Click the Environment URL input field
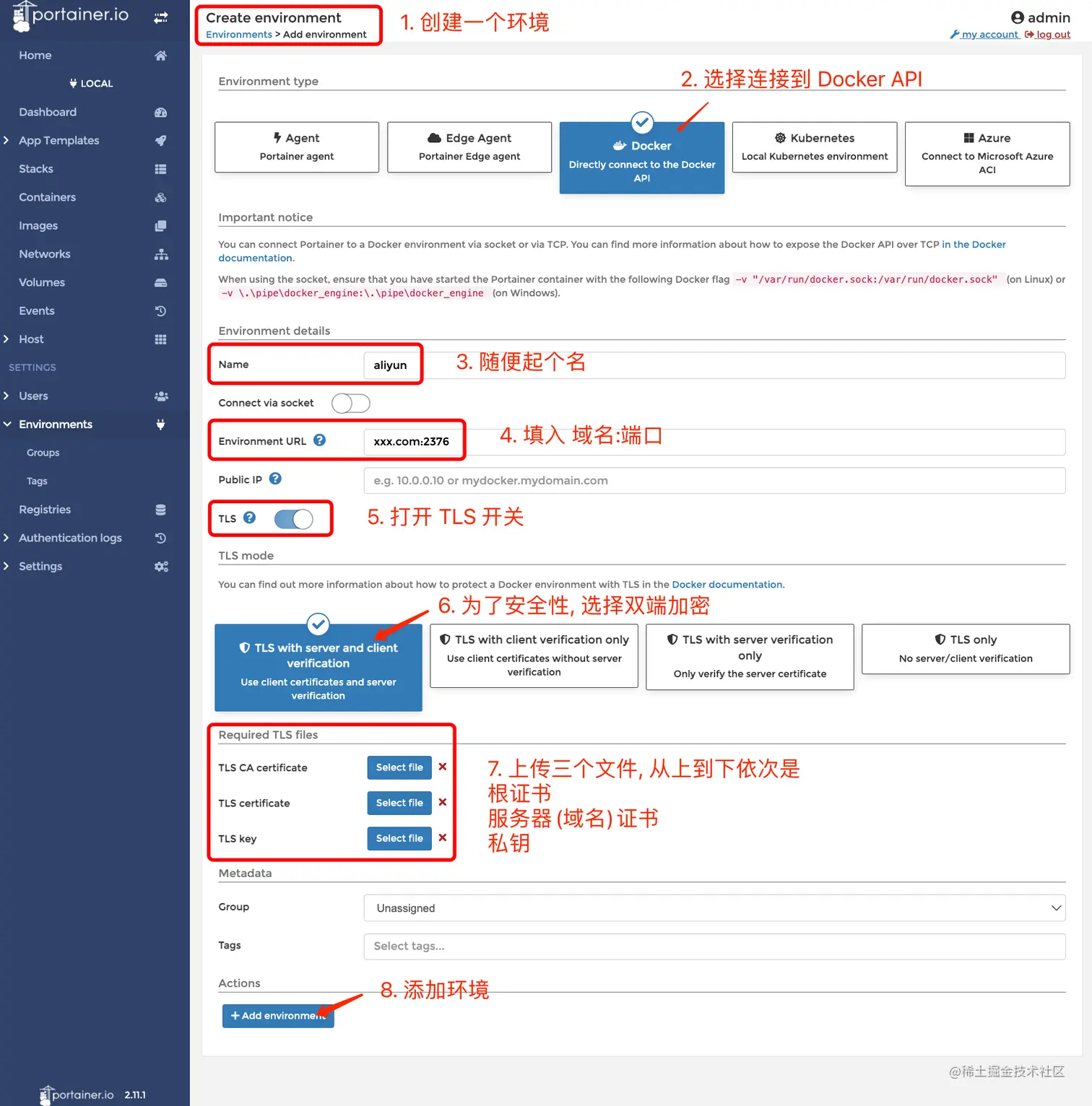This screenshot has width=1092, height=1106. coord(715,442)
